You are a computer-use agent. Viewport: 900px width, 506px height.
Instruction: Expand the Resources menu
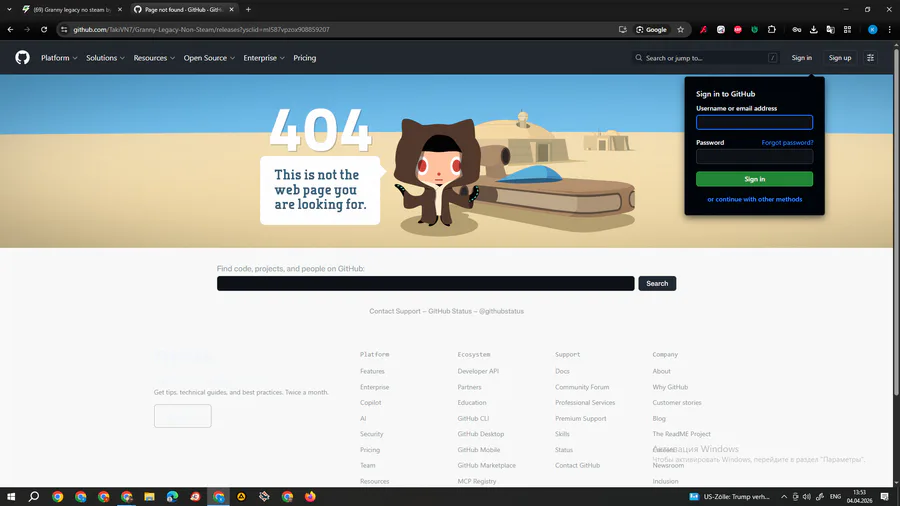(x=154, y=57)
